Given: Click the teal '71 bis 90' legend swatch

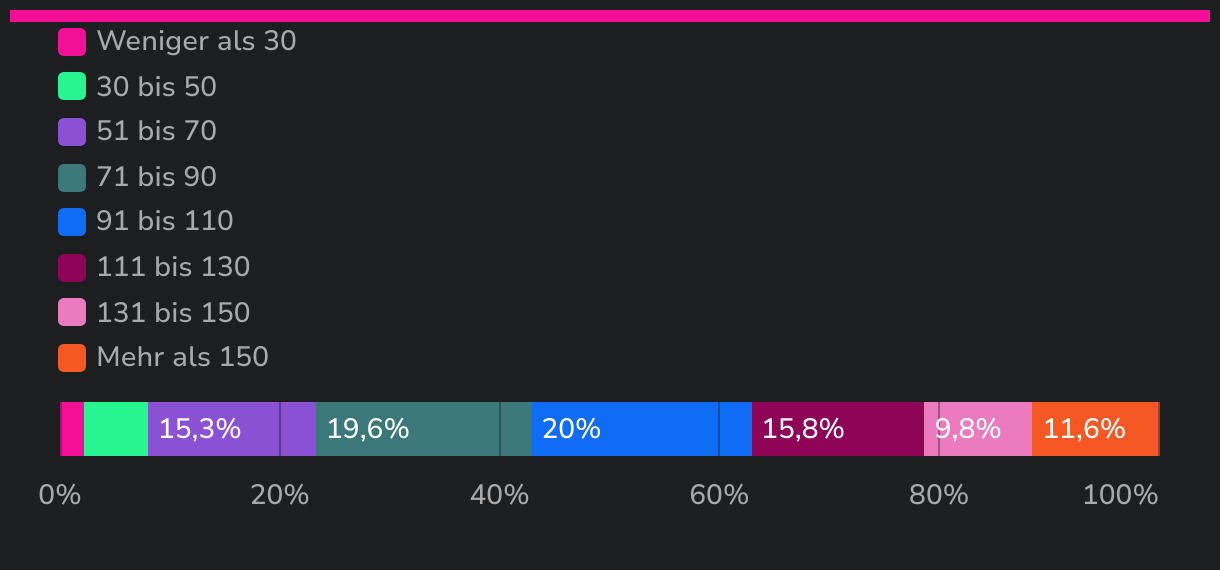Looking at the screenshot, I should point(72,178).
